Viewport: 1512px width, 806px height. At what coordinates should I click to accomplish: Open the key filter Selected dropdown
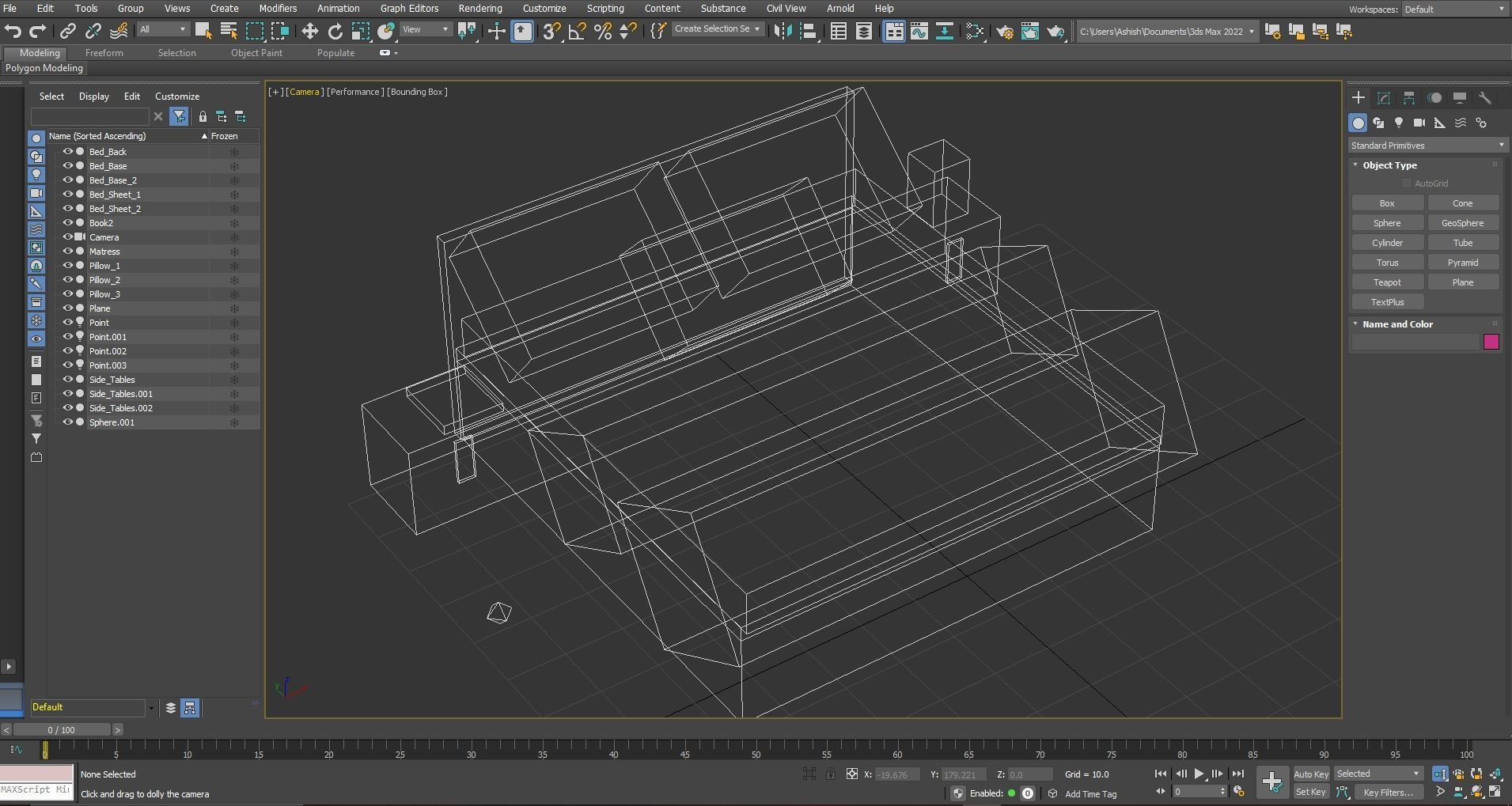[1379, 774]
